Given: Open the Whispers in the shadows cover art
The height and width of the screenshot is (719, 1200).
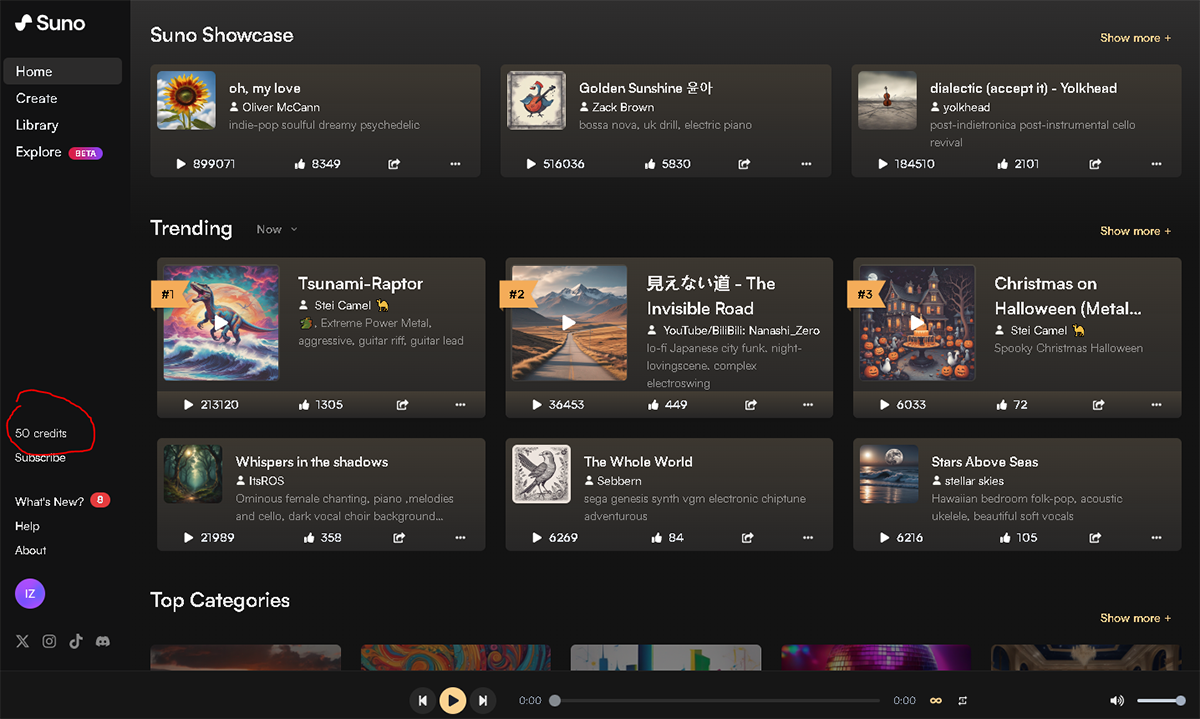Looking at the screenshot, I should point(193,474).
